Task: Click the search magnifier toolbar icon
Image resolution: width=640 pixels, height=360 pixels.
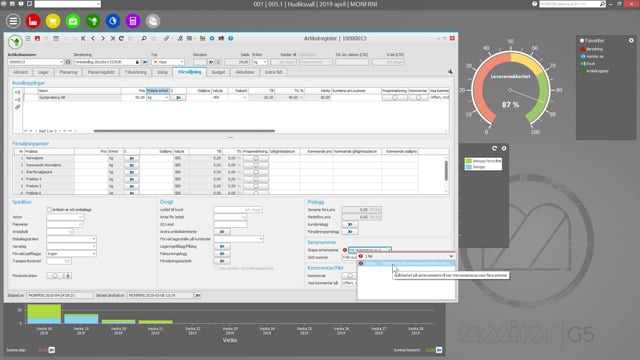Action: click(144, 38)
